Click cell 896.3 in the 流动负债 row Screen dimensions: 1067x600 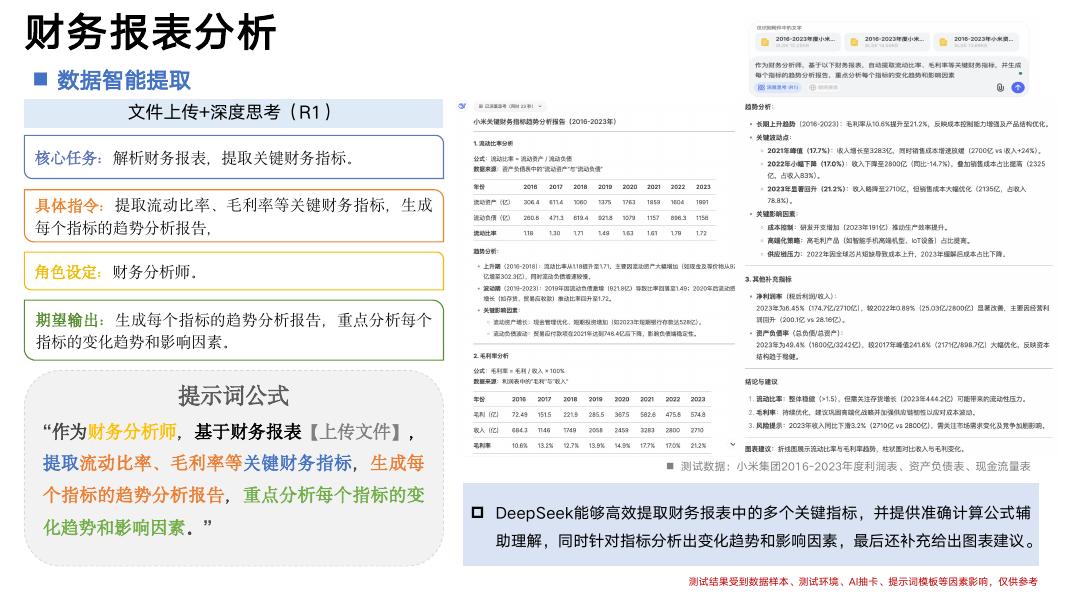point(678,218)
